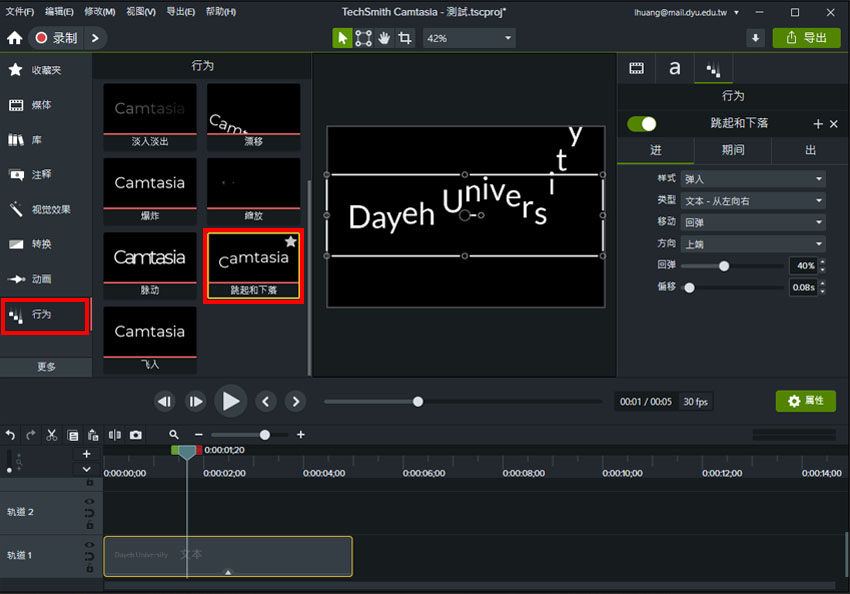
Task: Click the cut scissors icon
Action: 51,435
